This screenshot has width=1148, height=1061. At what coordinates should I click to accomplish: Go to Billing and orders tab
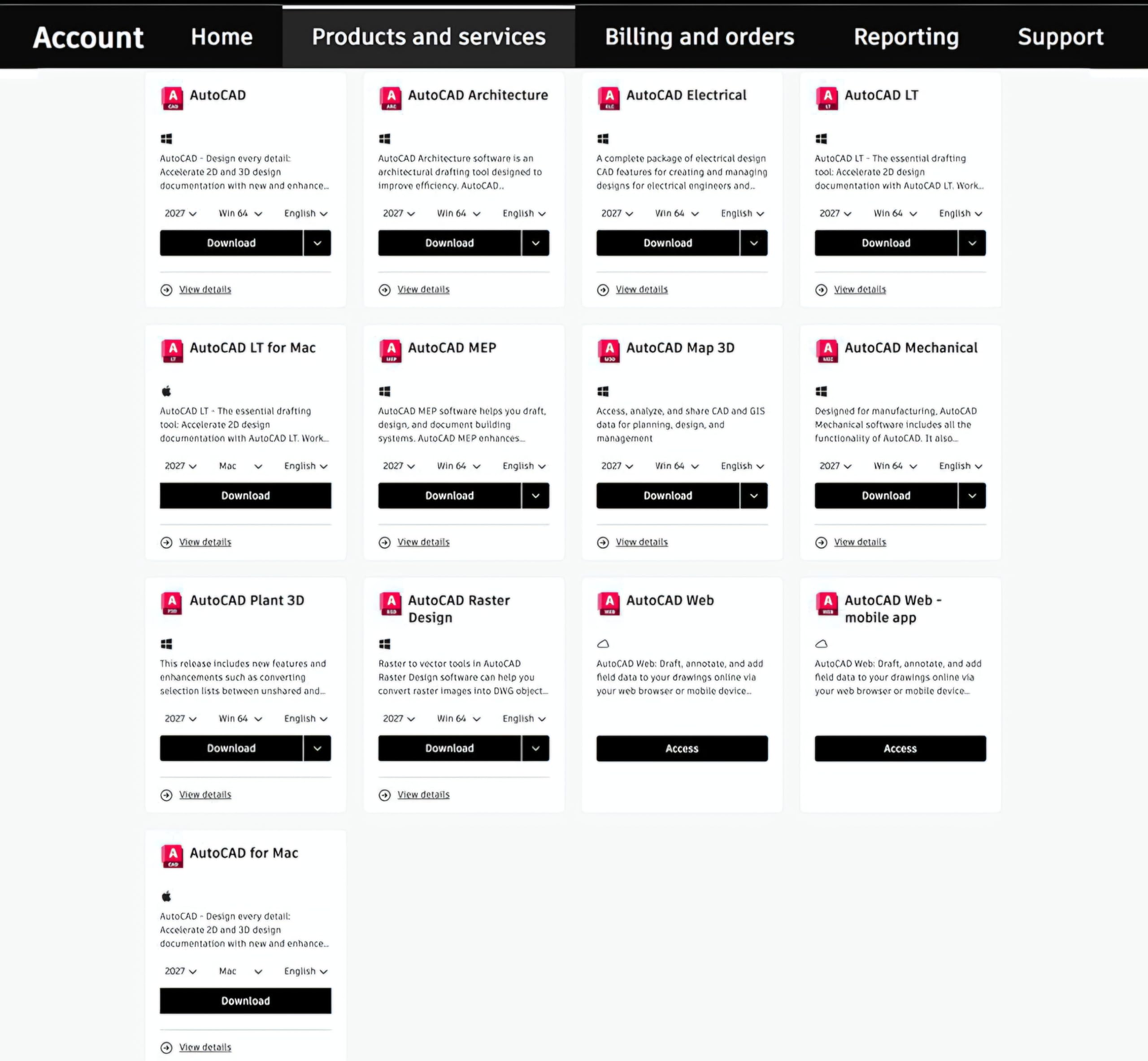[700, 37]
